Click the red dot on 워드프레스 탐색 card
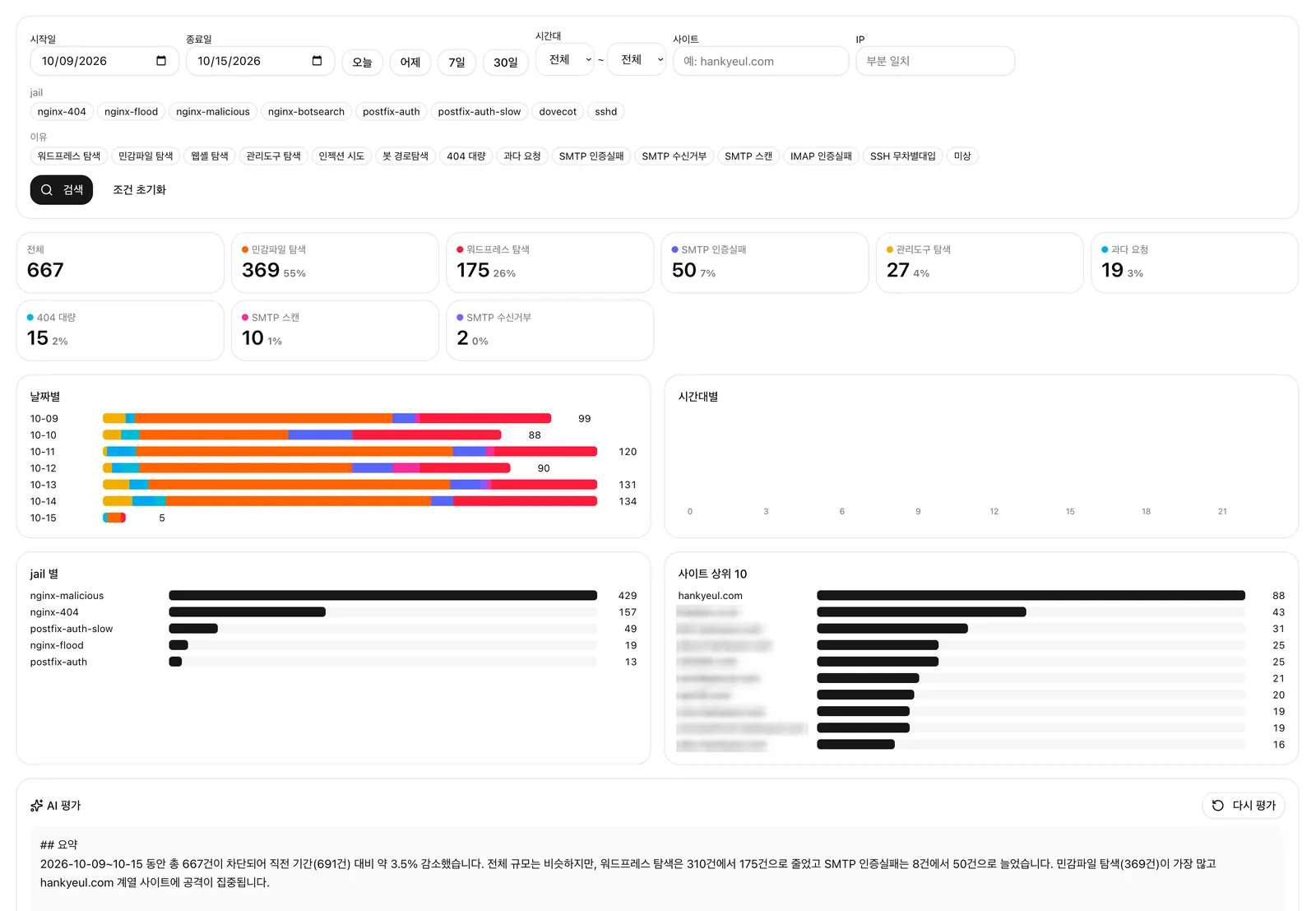 click(460, 249)
